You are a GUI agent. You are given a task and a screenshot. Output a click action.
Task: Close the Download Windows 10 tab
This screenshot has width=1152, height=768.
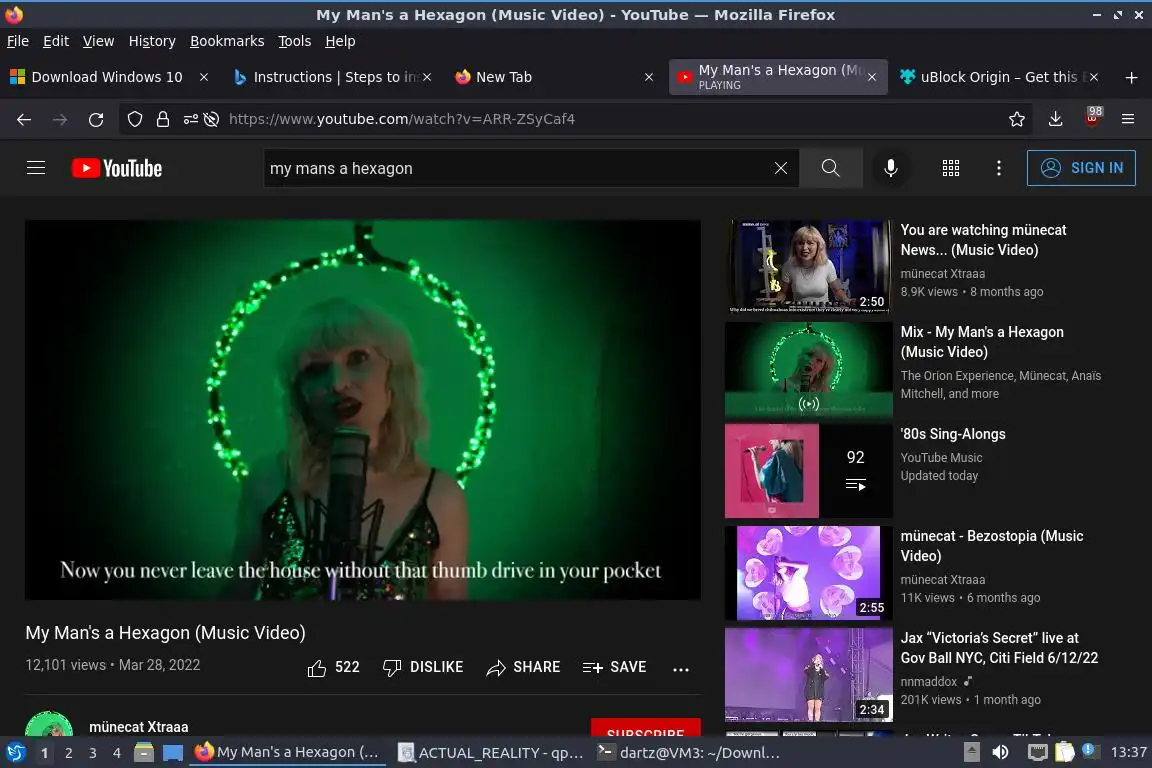click(204, 77)
